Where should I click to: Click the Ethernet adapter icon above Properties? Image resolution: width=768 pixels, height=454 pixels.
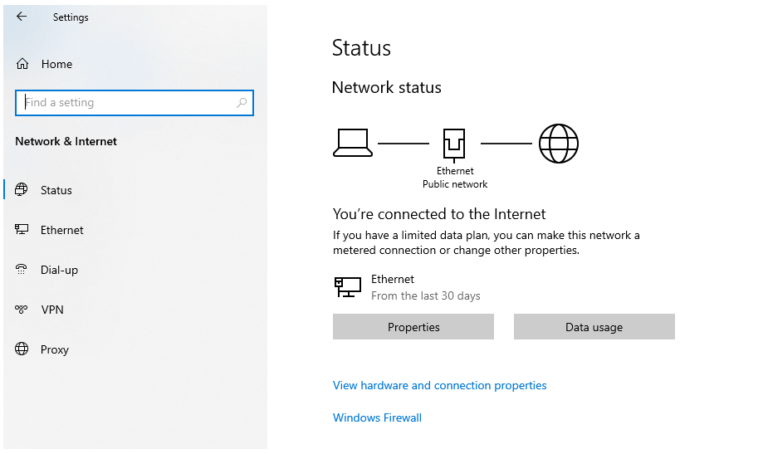[x=348, y=287]
